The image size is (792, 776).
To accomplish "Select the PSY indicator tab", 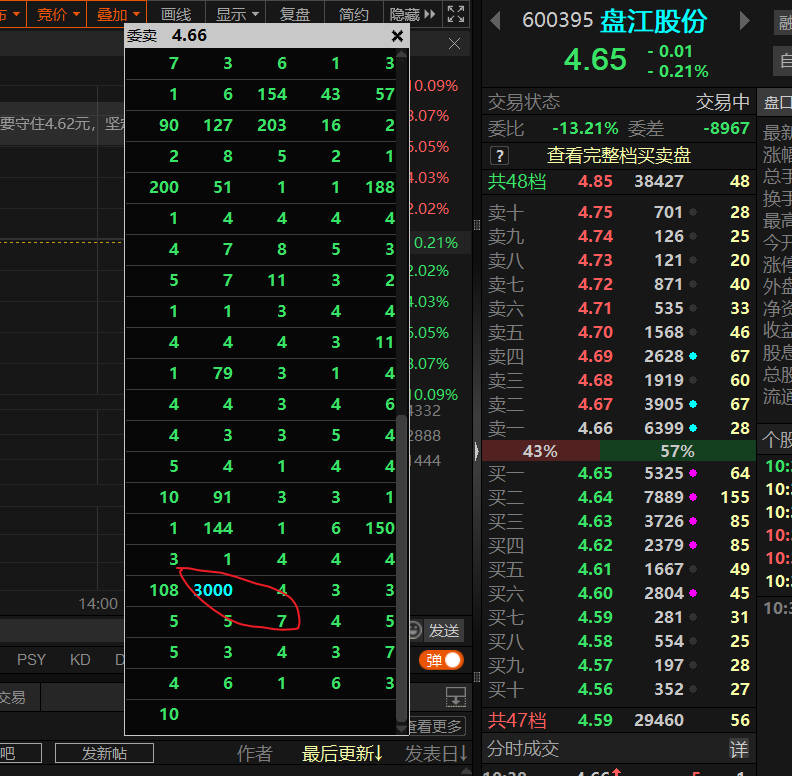I will click(x=31, y=660).
